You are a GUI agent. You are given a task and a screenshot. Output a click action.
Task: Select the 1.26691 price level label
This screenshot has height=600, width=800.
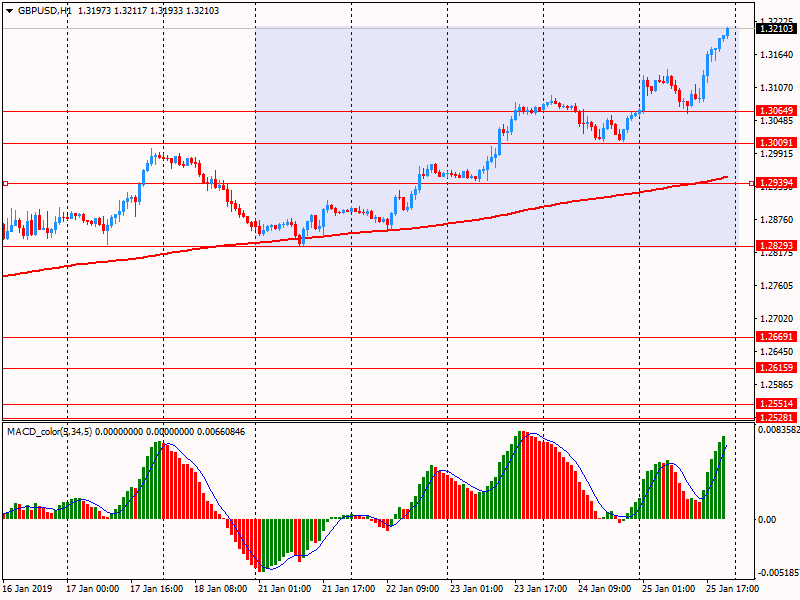pos(776,337)
